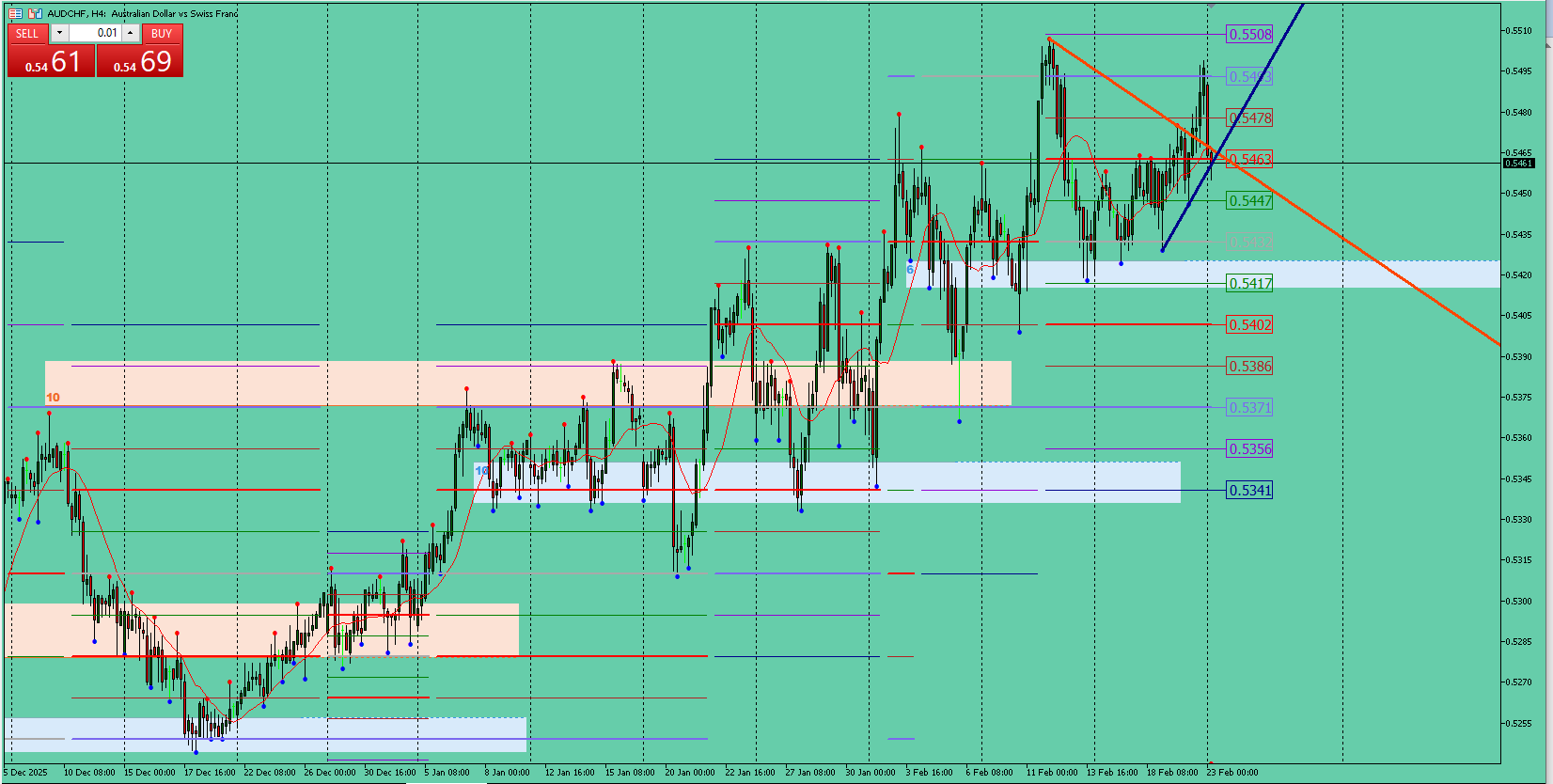Select the 0.5417 price level label
This screenshot has height=784, width=1553.
pos(1249,284)
